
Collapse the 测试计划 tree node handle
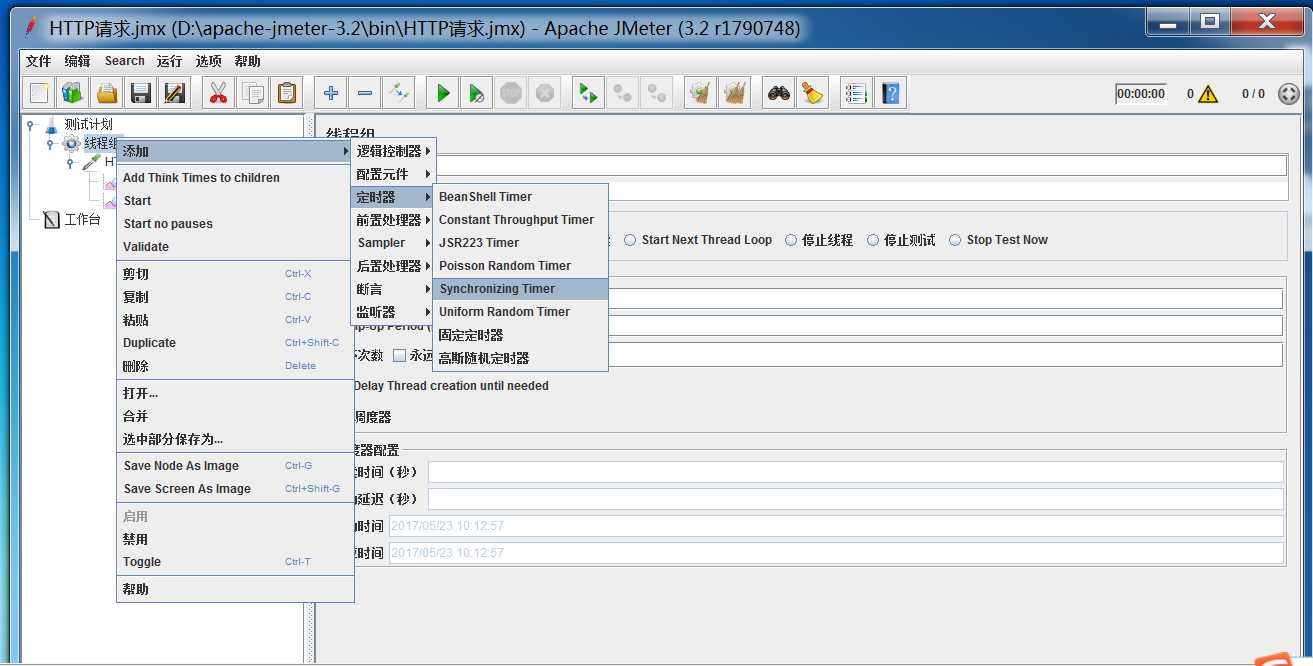click(x=31, y=125)
